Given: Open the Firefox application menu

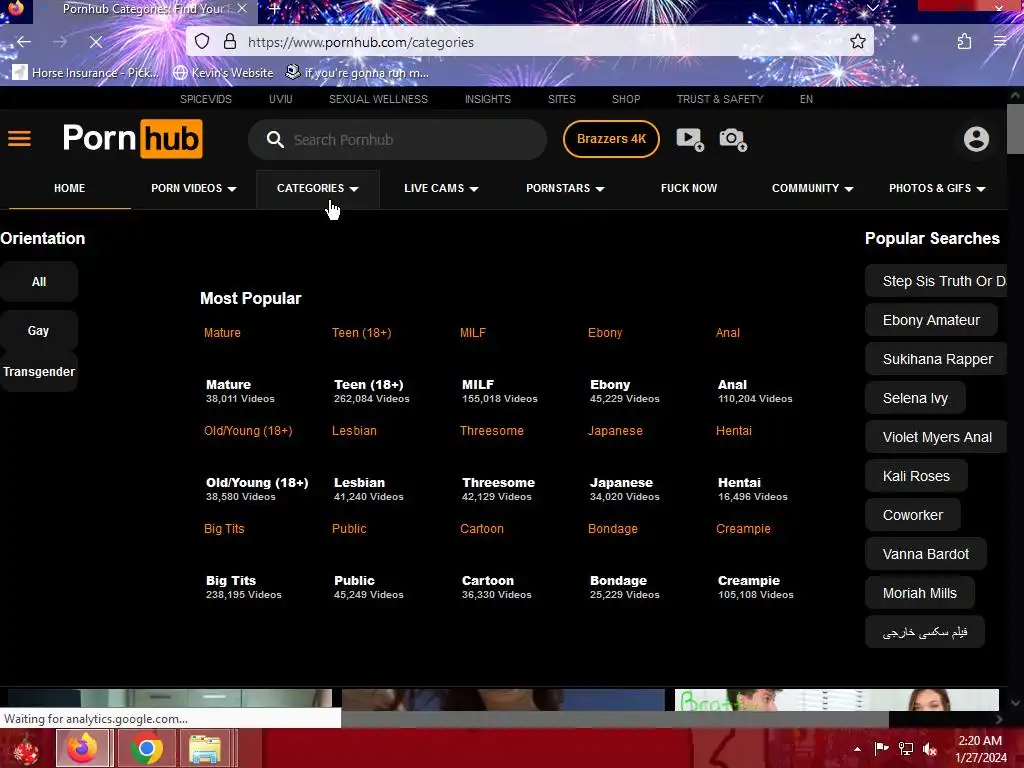Looking at the screenshot, I should pos(1000,42).
